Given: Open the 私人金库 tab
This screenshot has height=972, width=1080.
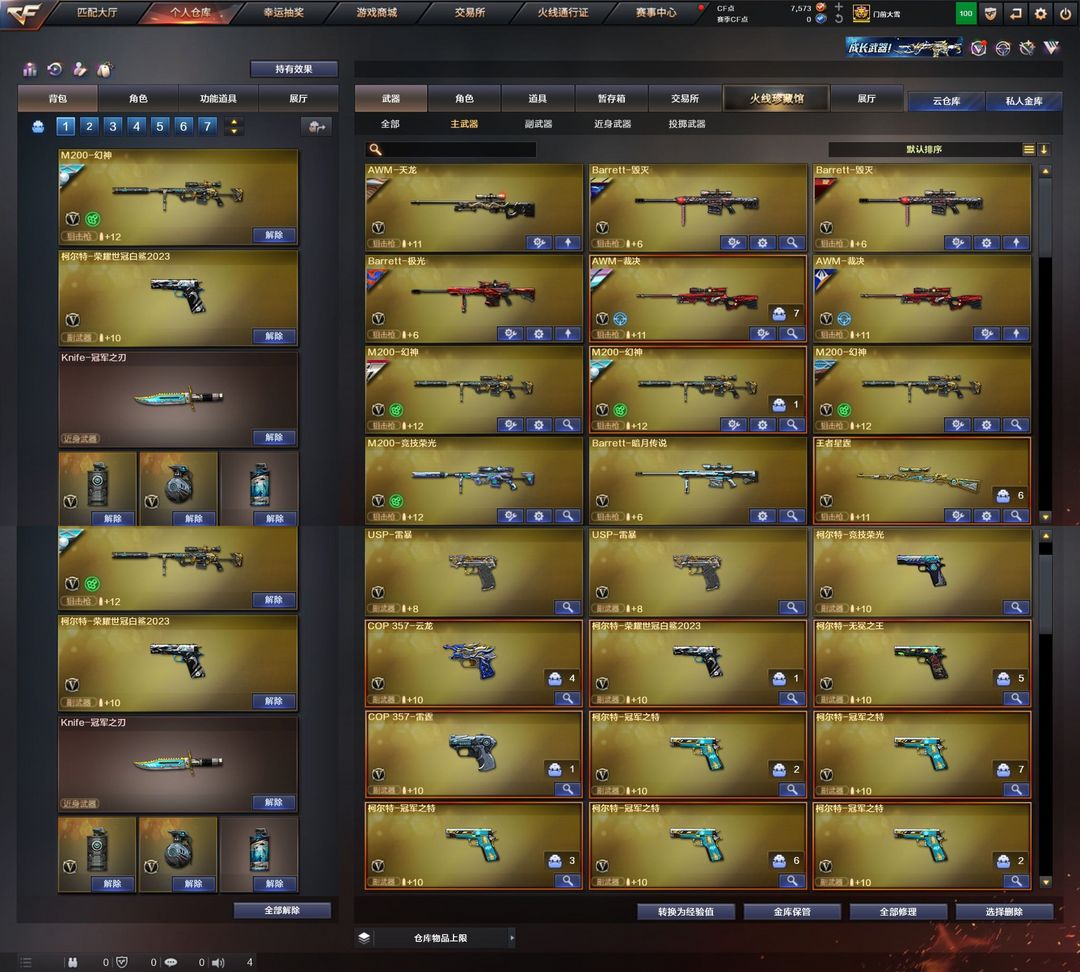Looking at the screenshot, I should point(1024,101).
